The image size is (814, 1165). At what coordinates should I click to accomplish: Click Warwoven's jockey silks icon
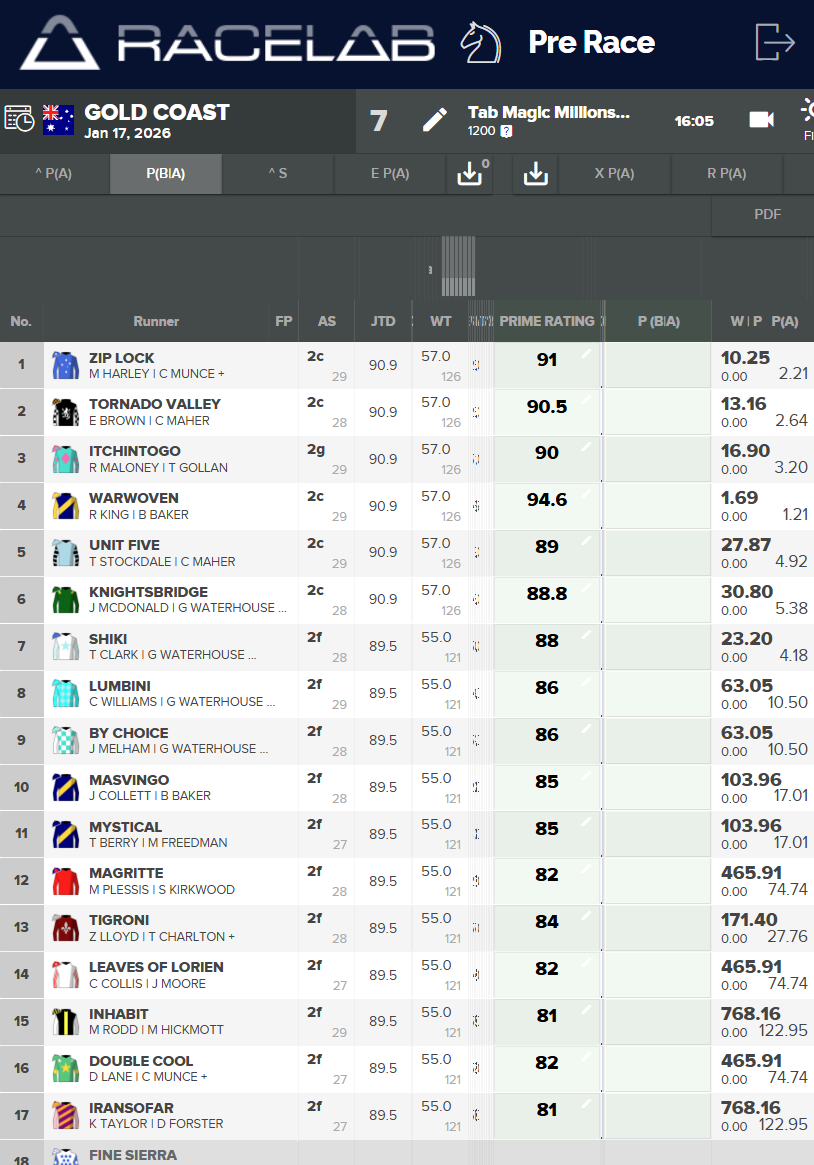[x=65, y=506]
